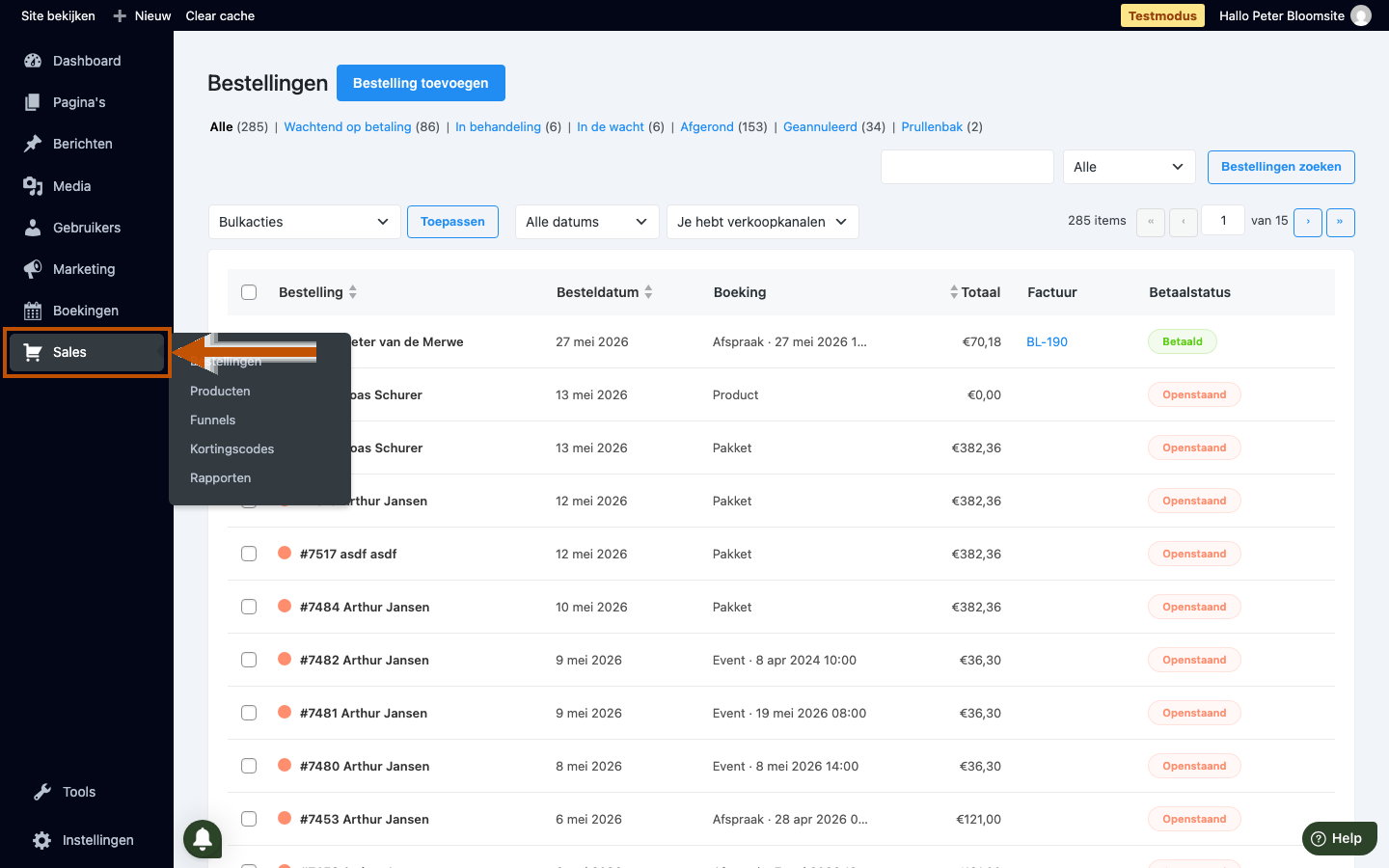1389x868 pixels.
Task: Click the Testmodus badge
Action: click(1162, 15)
